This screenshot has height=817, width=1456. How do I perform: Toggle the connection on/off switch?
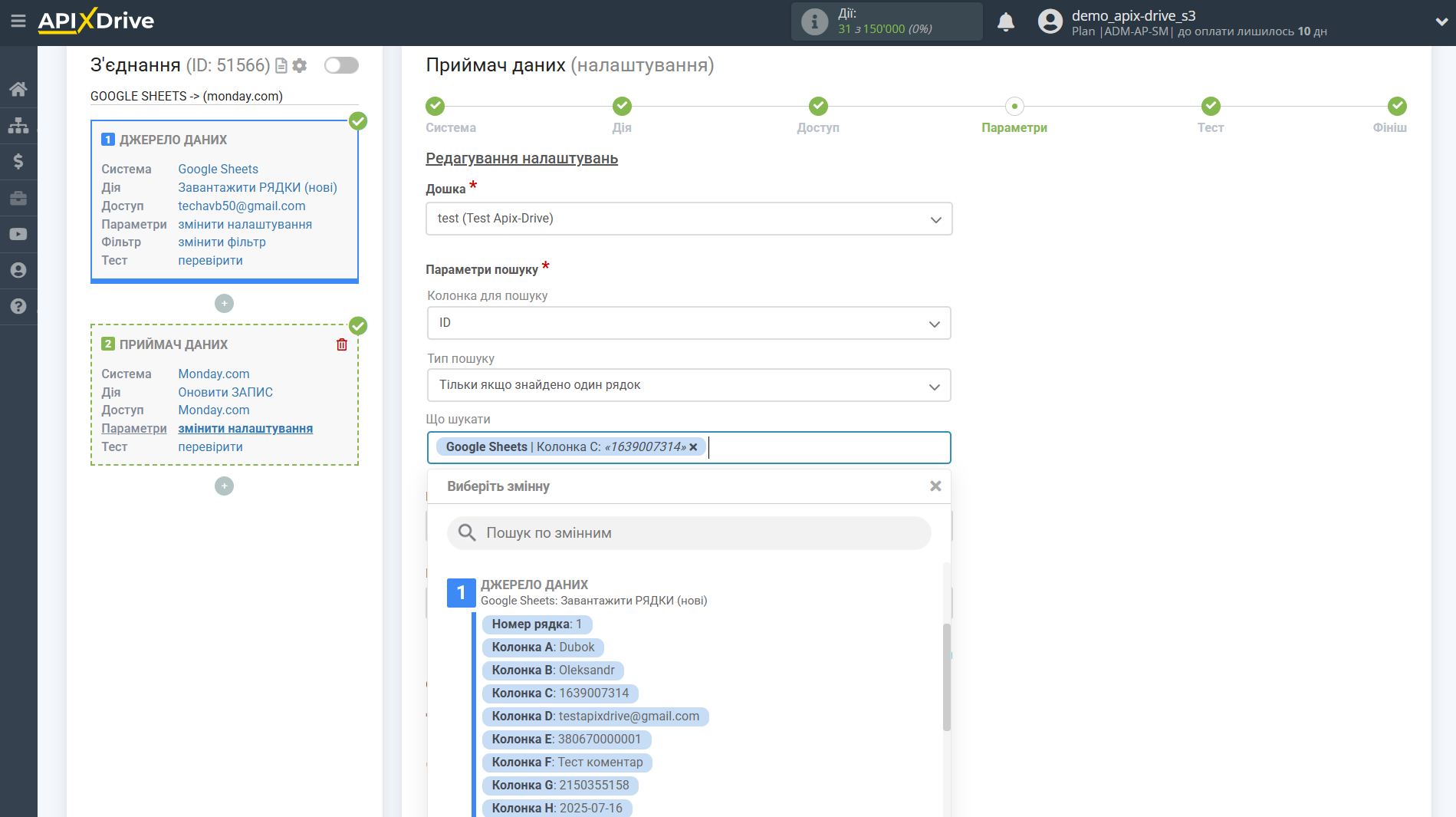[x=341, y=65]
